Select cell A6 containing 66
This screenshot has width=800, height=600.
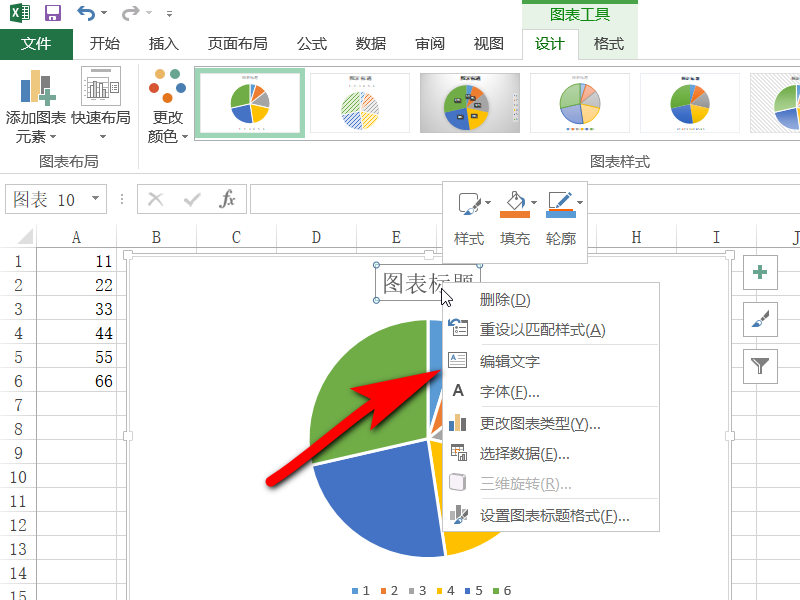pos(77,381)
